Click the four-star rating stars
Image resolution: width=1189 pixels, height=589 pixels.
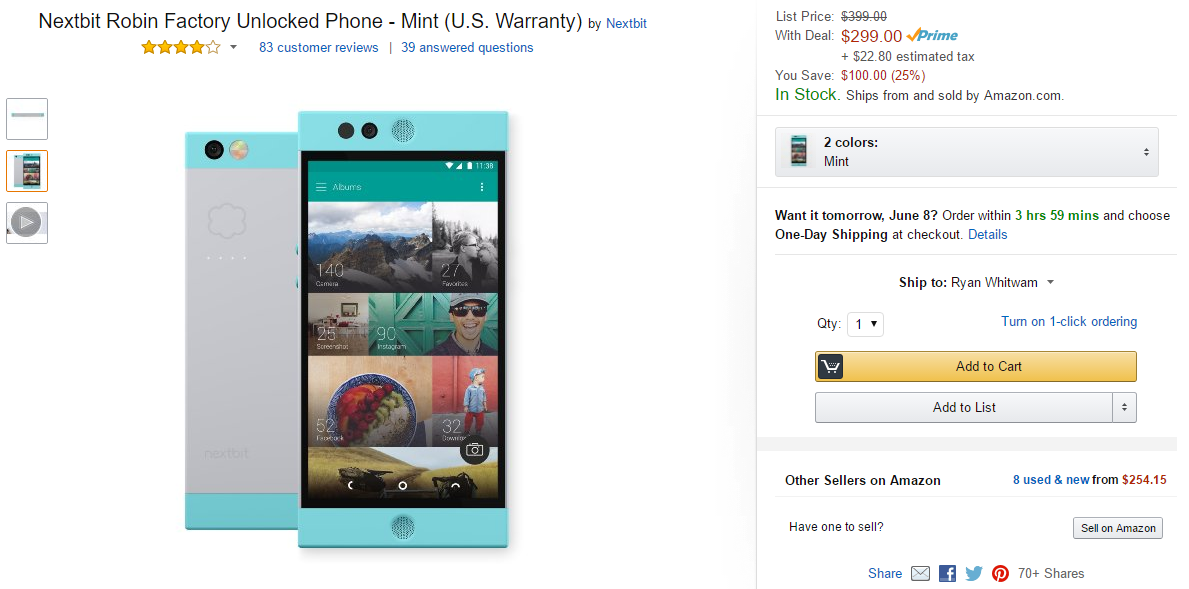[x=179, y=46]
